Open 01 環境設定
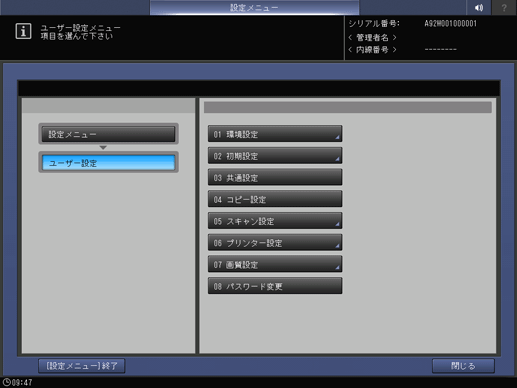Image resolution: width=517 pixels, height=388 pixels. click(x=275, y=134)
